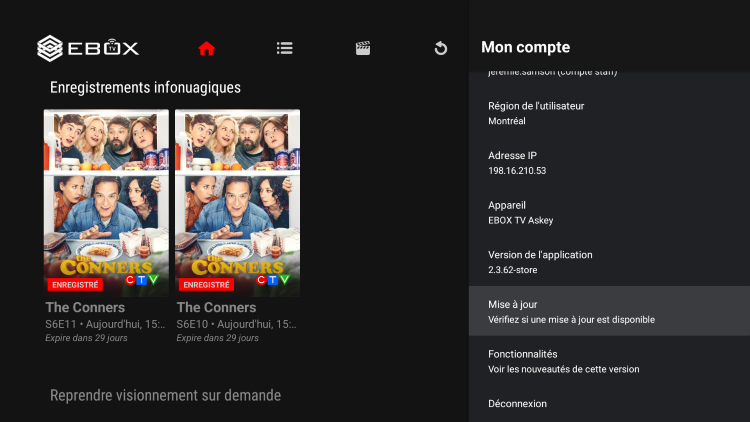Open Fonctionnalités menu entry

pyautogui.click(x=609, y=361)
